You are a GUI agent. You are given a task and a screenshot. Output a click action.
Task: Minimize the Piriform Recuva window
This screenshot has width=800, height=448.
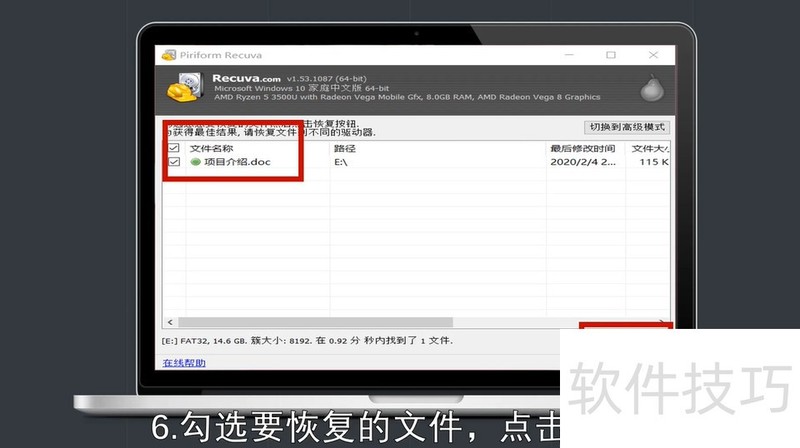pyautogui.click(x=569, y=55)
